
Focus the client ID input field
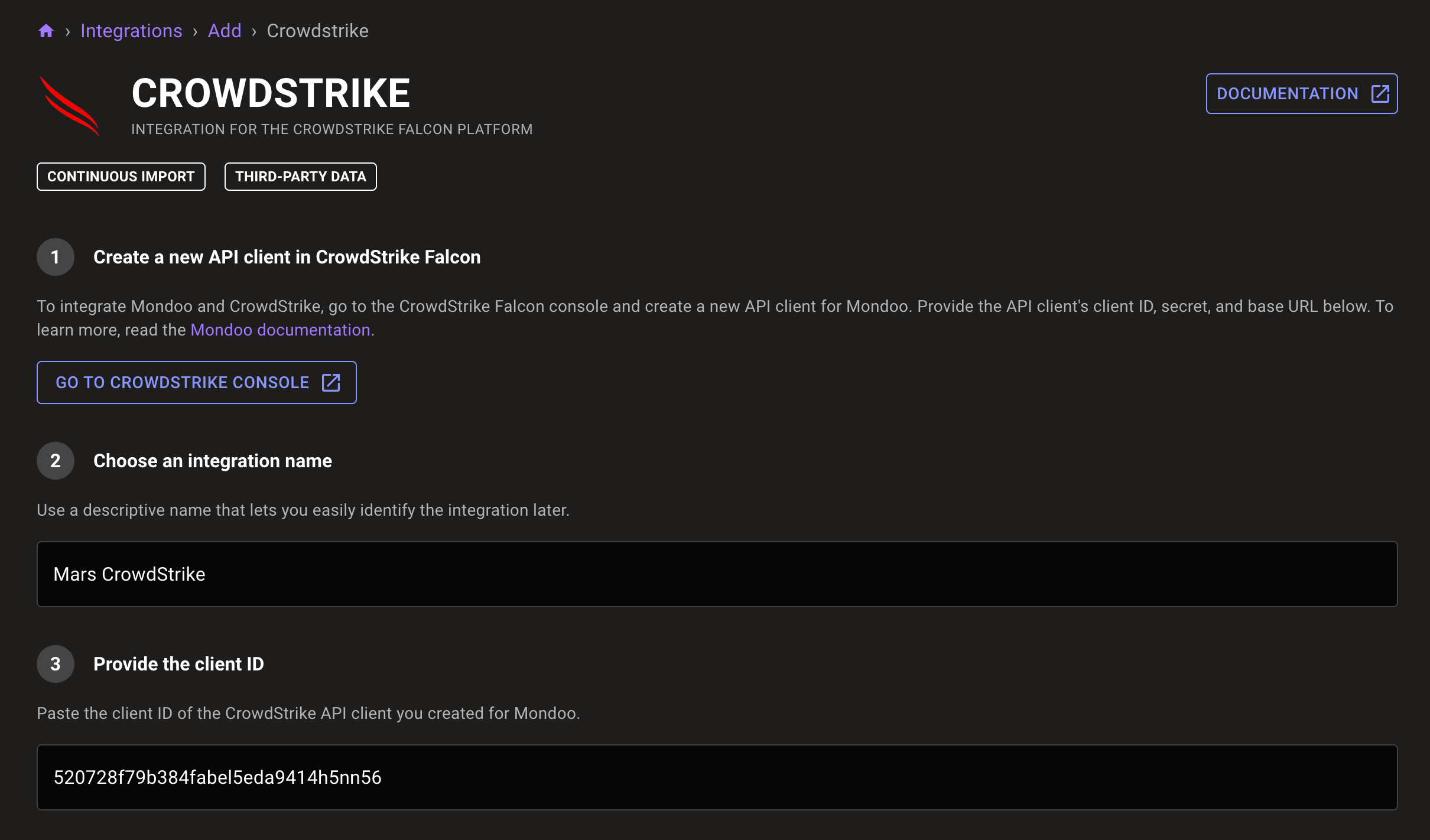pos(717,777)
